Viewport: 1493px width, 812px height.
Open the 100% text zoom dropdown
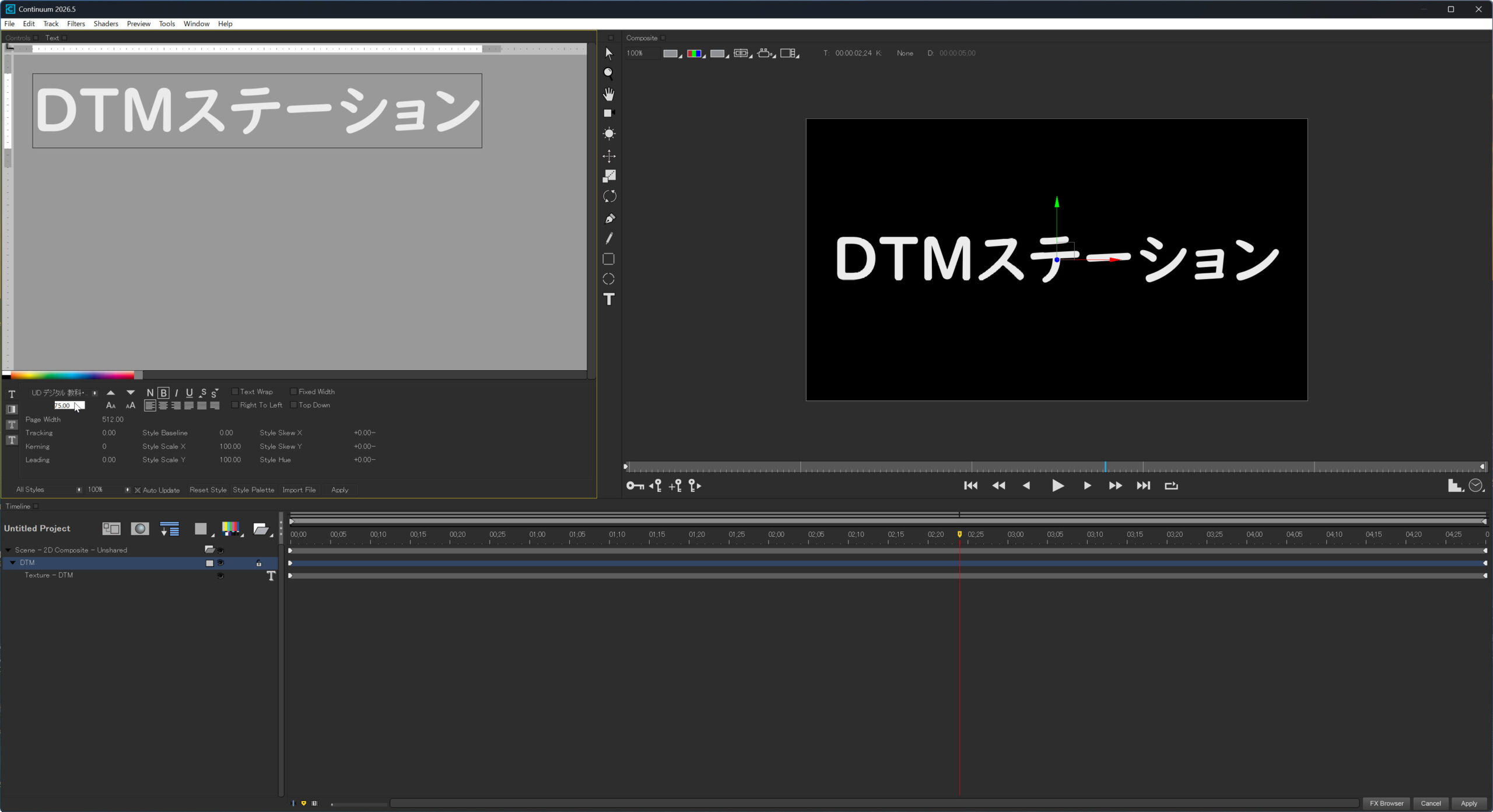click(x=108, y=490)
